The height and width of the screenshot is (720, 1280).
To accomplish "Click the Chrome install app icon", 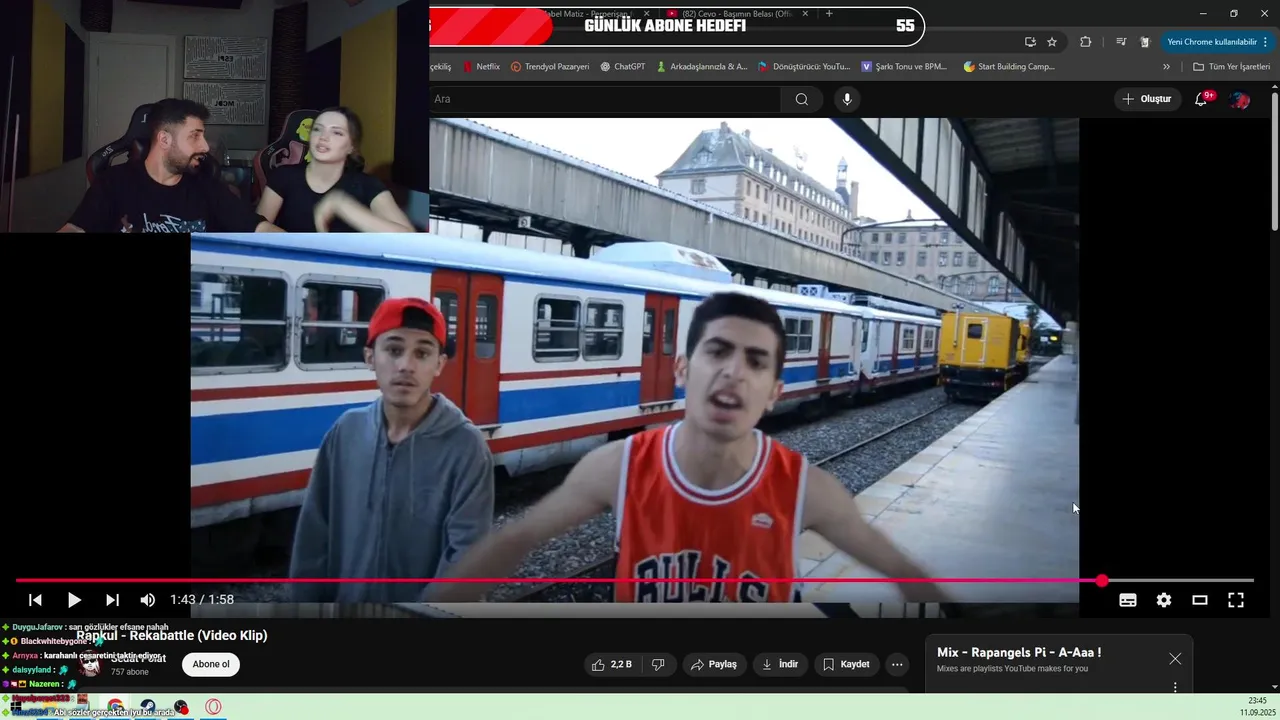I will (x=1030, y=42).
